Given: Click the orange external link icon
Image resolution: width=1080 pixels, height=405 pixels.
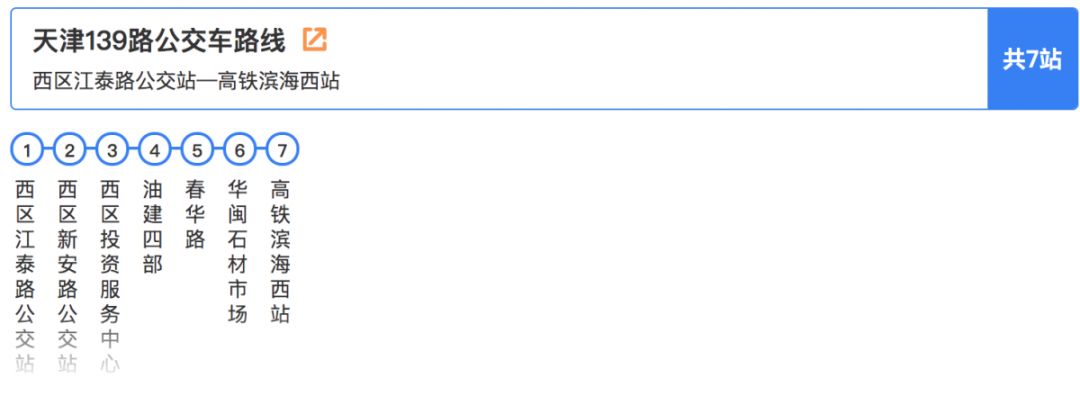Looking at the screenshot, I should pyautogui.click(x=315, y=40).
